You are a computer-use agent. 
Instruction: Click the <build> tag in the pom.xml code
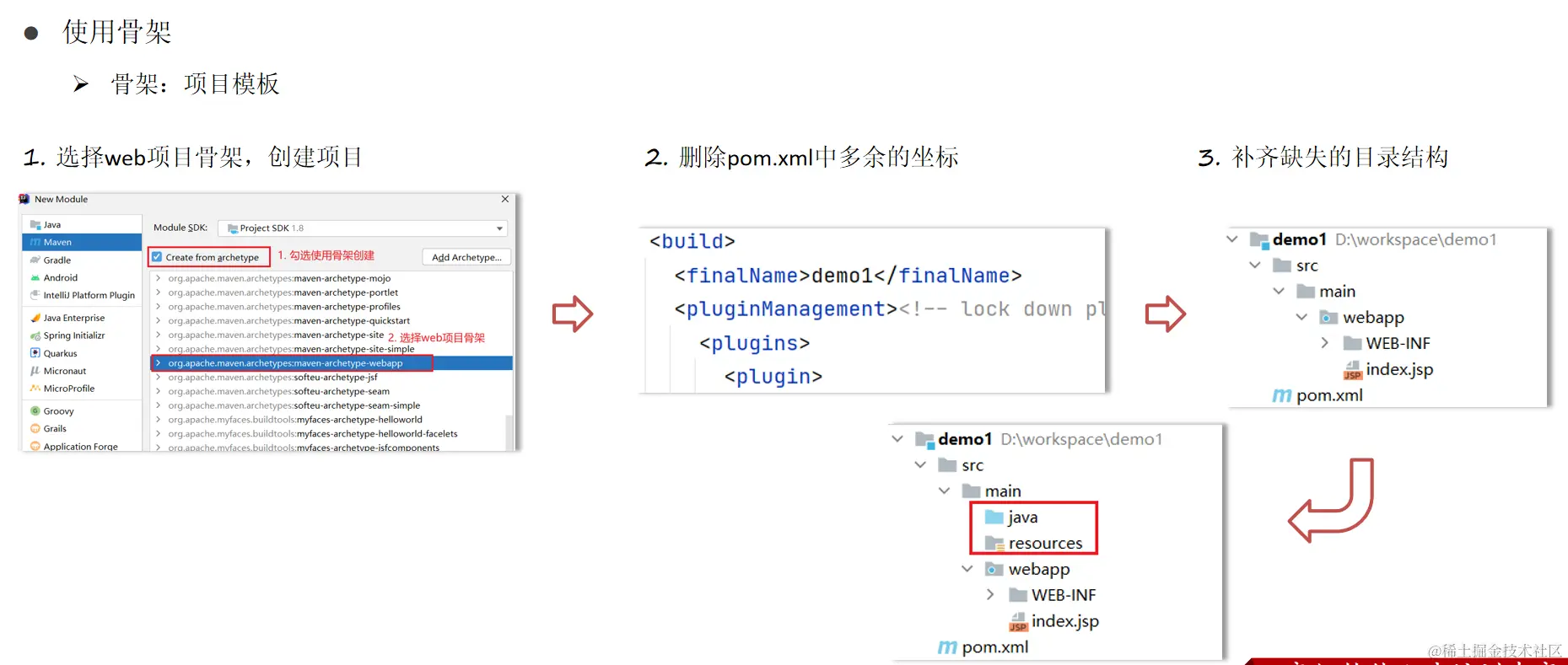[x=692, y=242]
